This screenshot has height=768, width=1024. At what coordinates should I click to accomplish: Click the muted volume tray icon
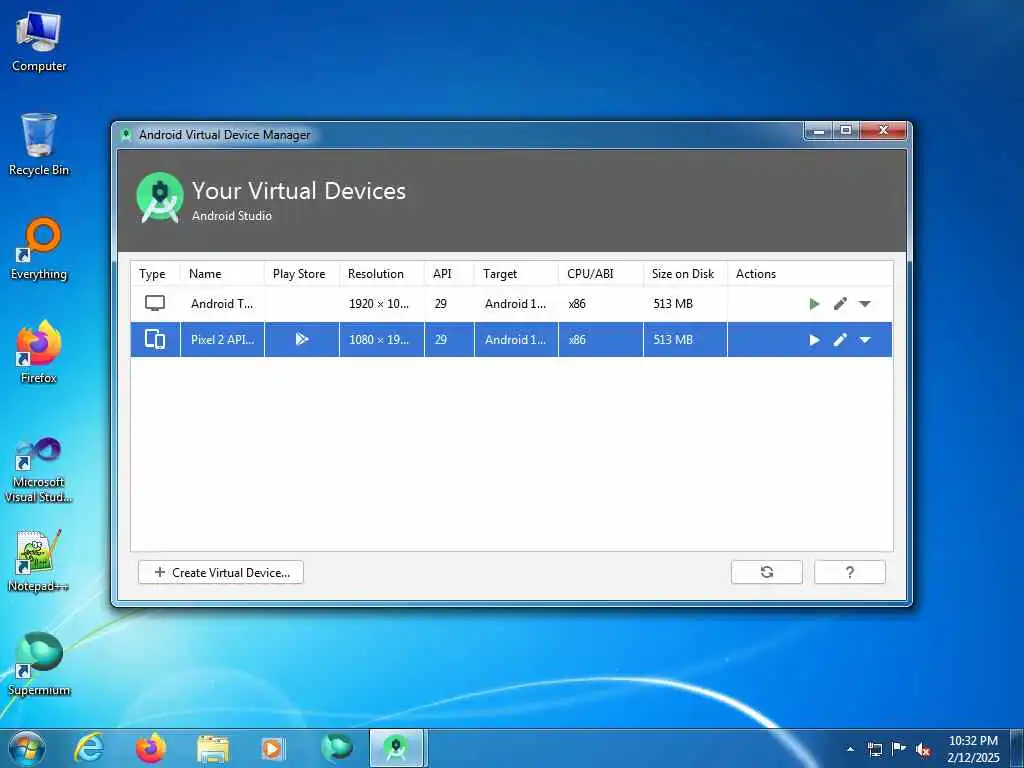coord(923,749)
